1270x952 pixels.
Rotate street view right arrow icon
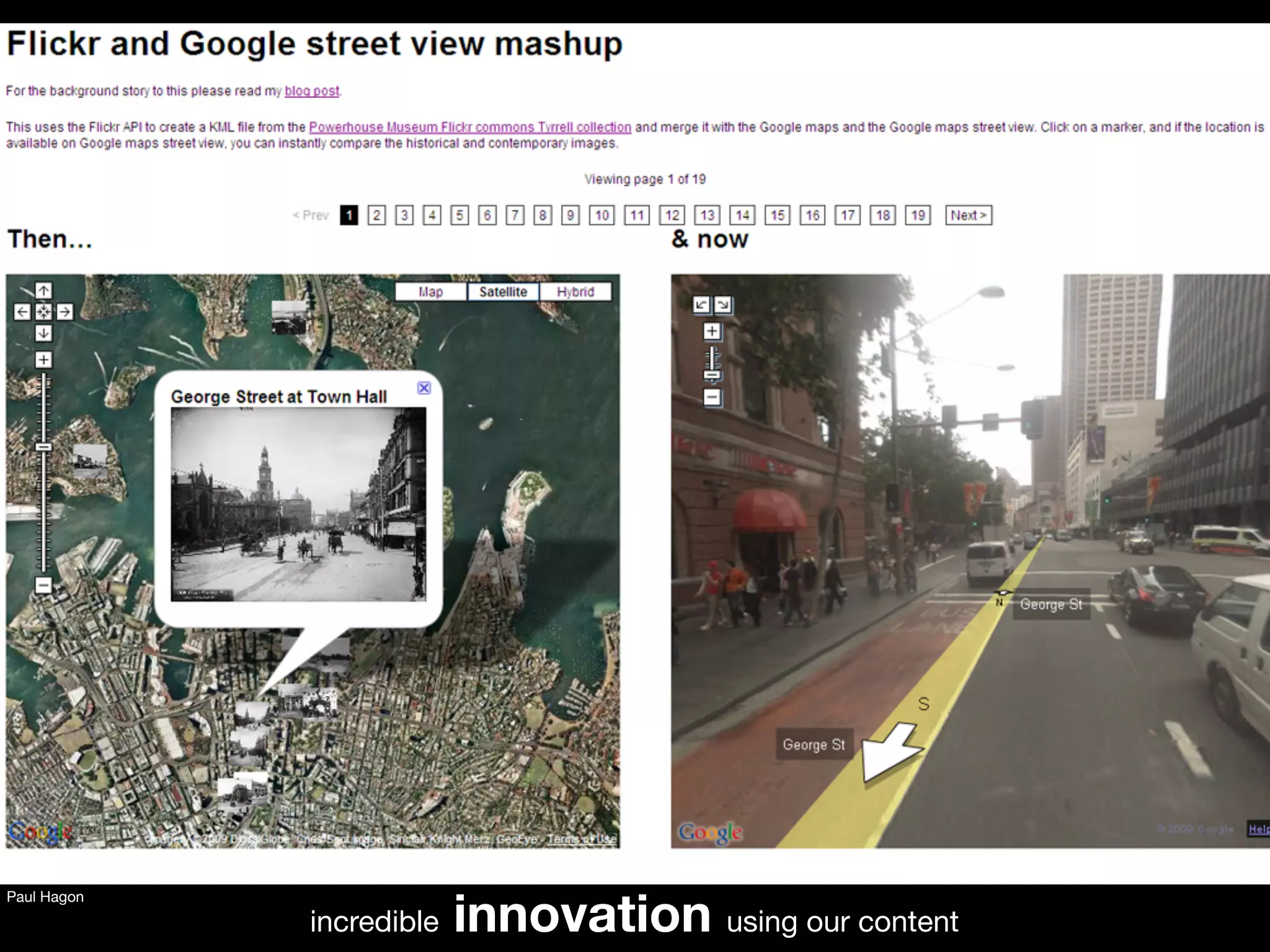[x=723, y=304]
